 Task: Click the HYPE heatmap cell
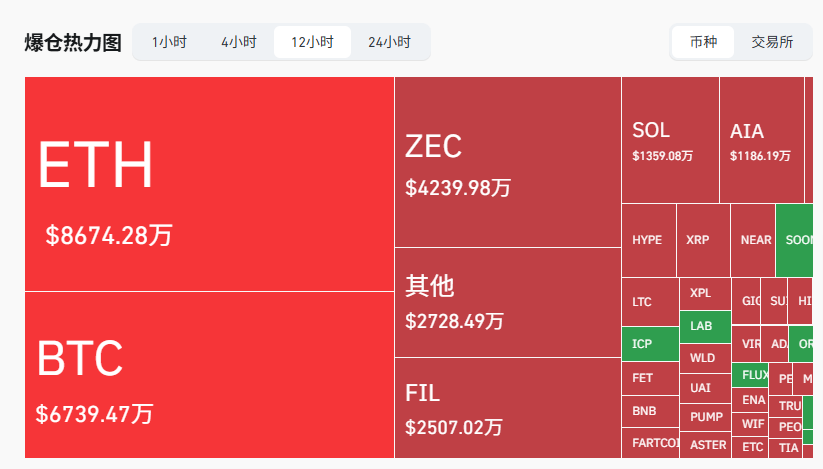[648, 240]
